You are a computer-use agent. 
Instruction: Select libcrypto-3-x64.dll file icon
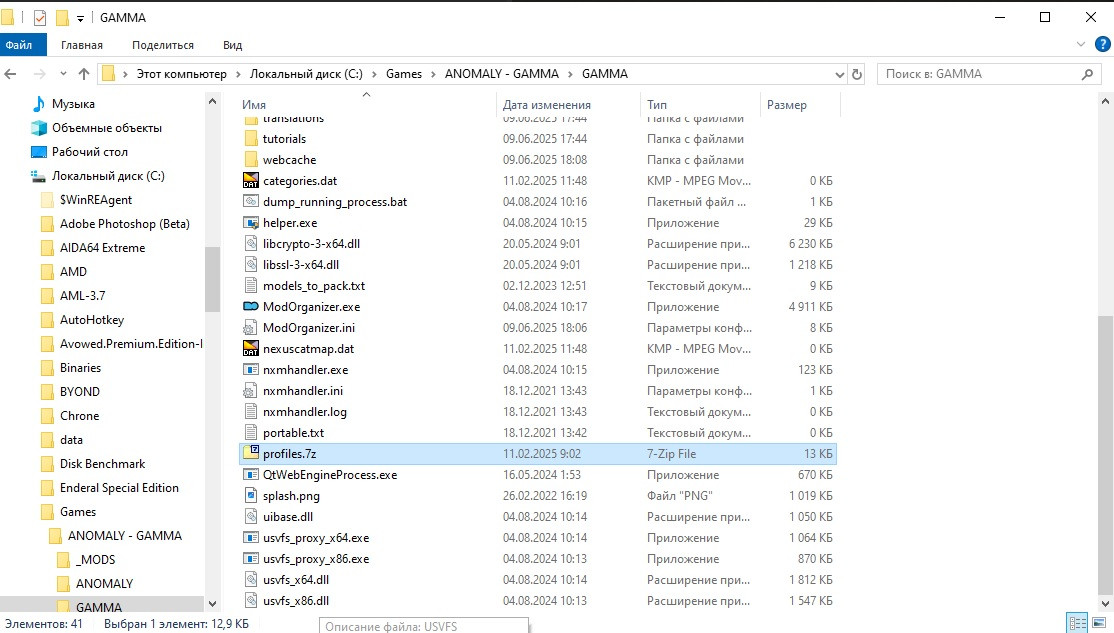point(251,244)
